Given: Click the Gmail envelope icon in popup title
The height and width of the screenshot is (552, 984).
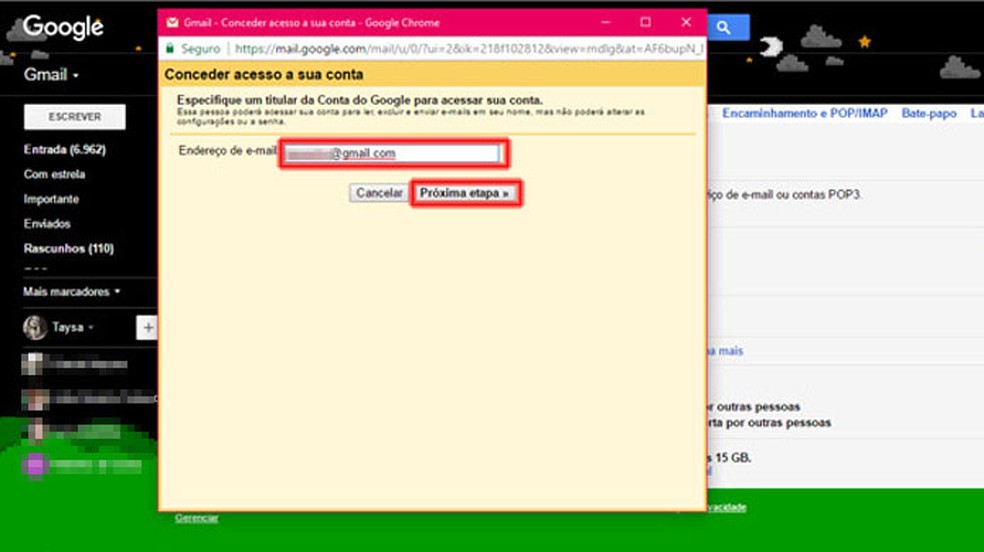Looking at the screenshot, I should click(x=171, y=23).
